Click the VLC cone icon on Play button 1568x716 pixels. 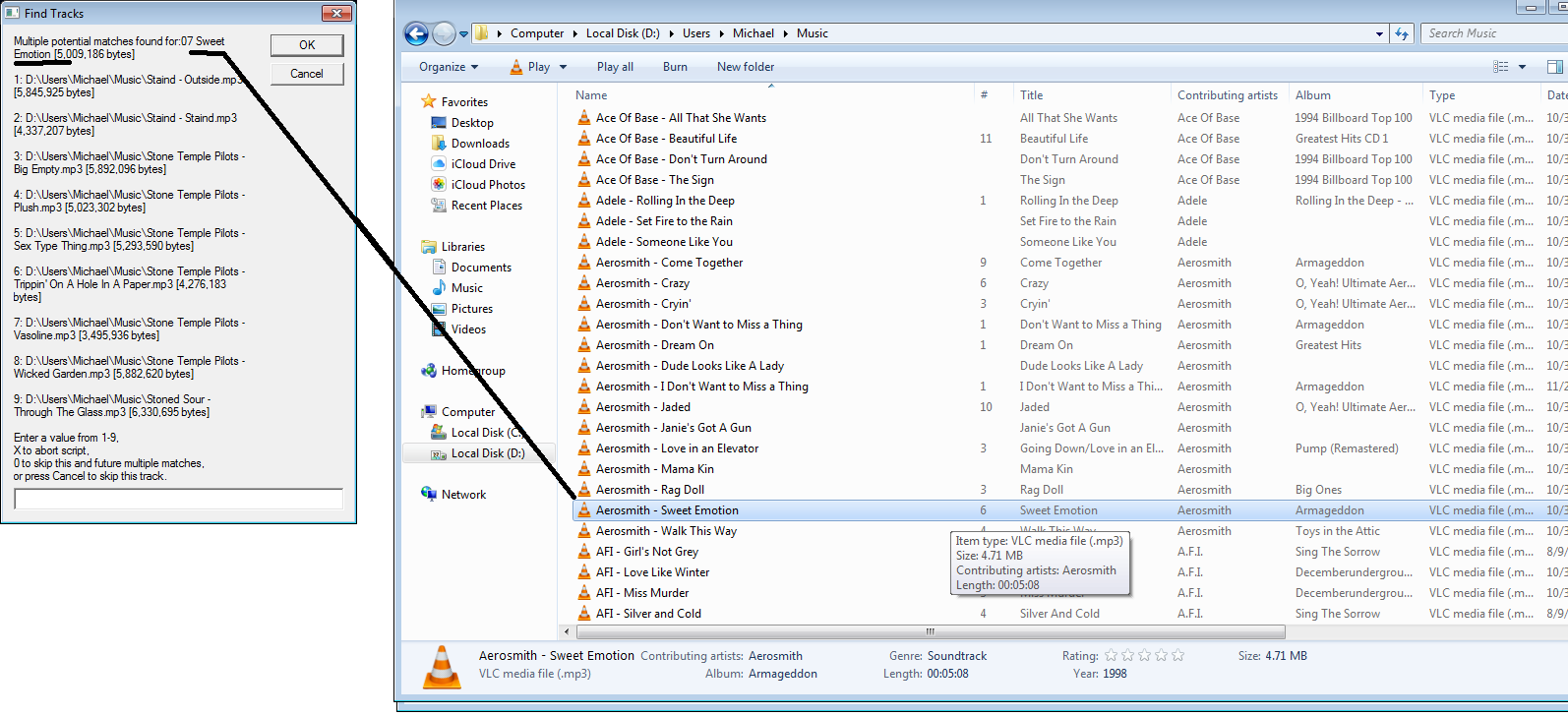[516, 67]
